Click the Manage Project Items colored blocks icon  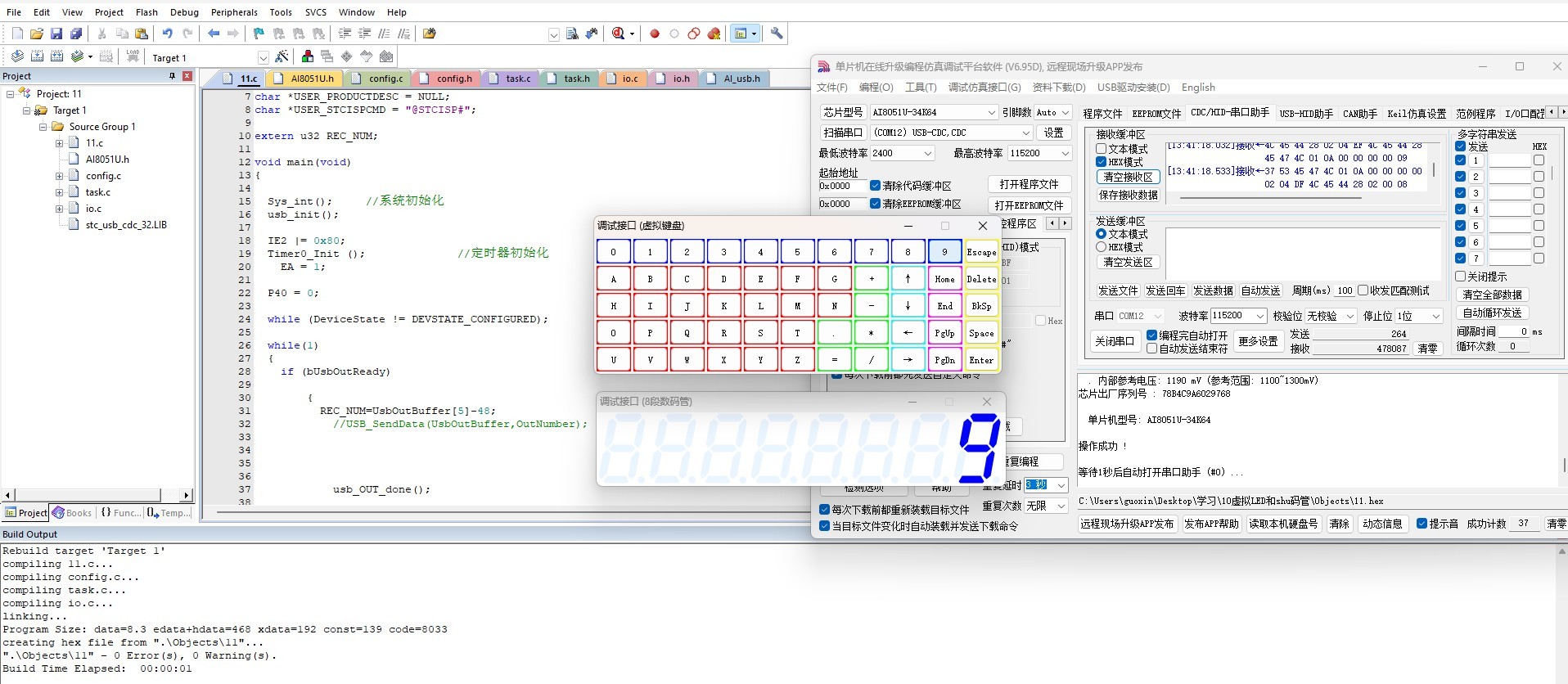(308, 56)
